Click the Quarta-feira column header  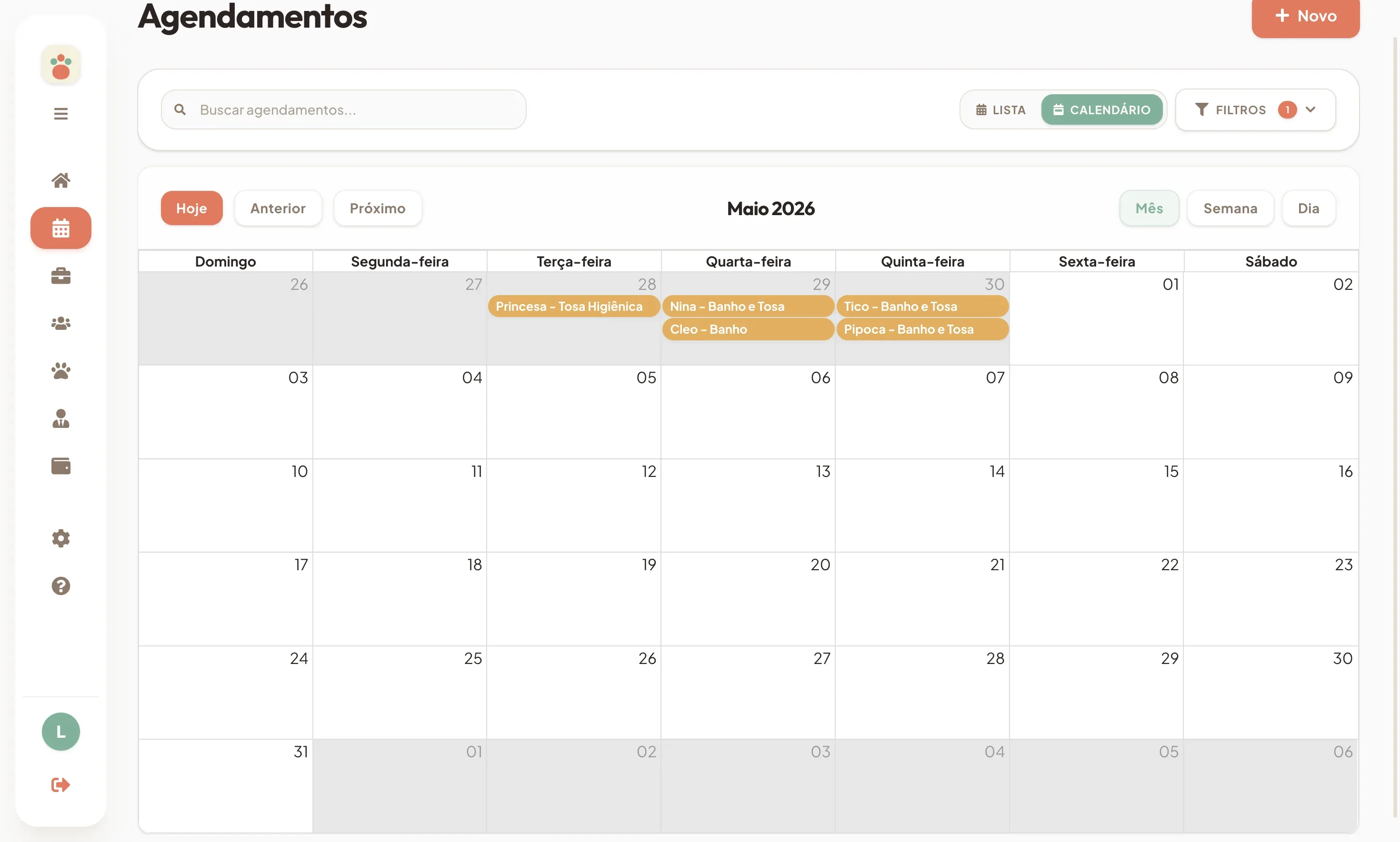[748, 262]
